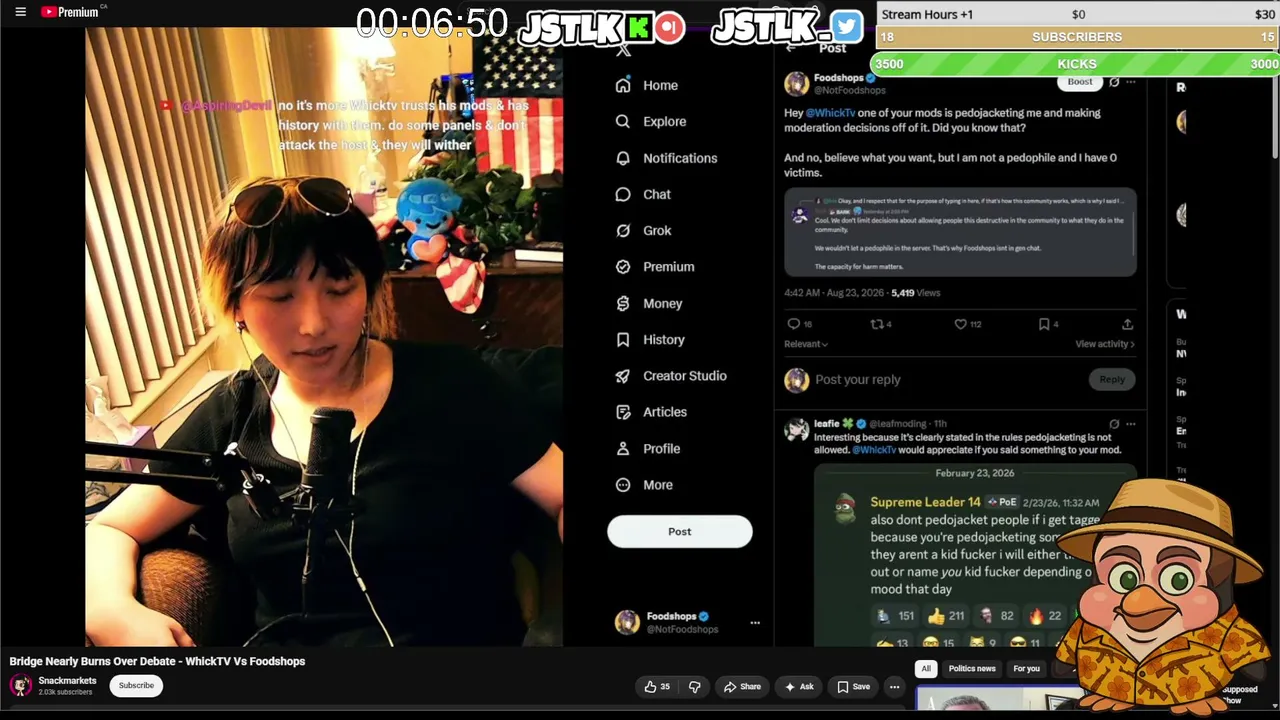Like the Foodshops post heart
Image resolution: width=1280 pixels, height=720 pixels.
click(x=960, y=324)
